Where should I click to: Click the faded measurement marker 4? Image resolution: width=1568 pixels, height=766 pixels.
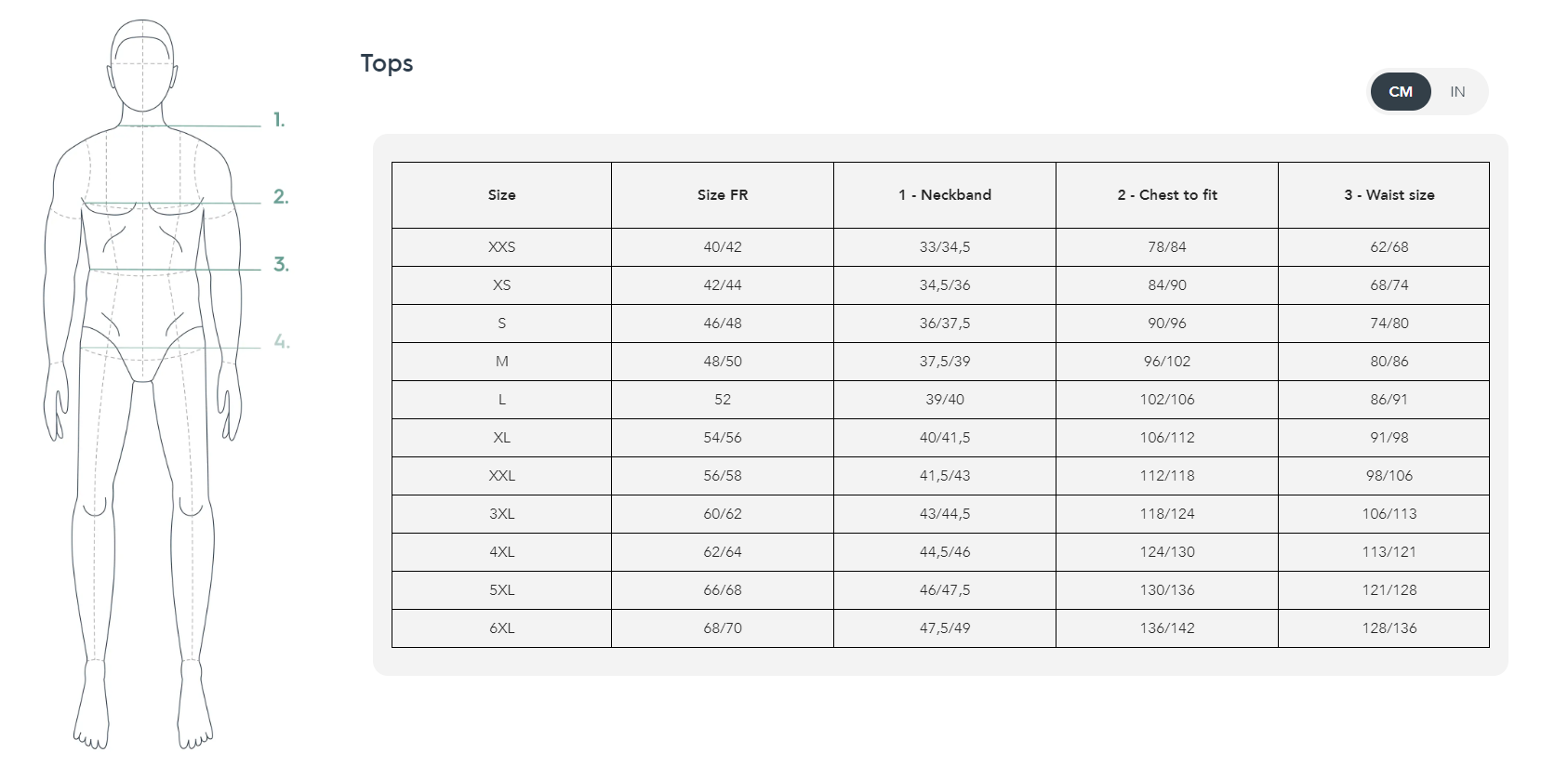281,342
